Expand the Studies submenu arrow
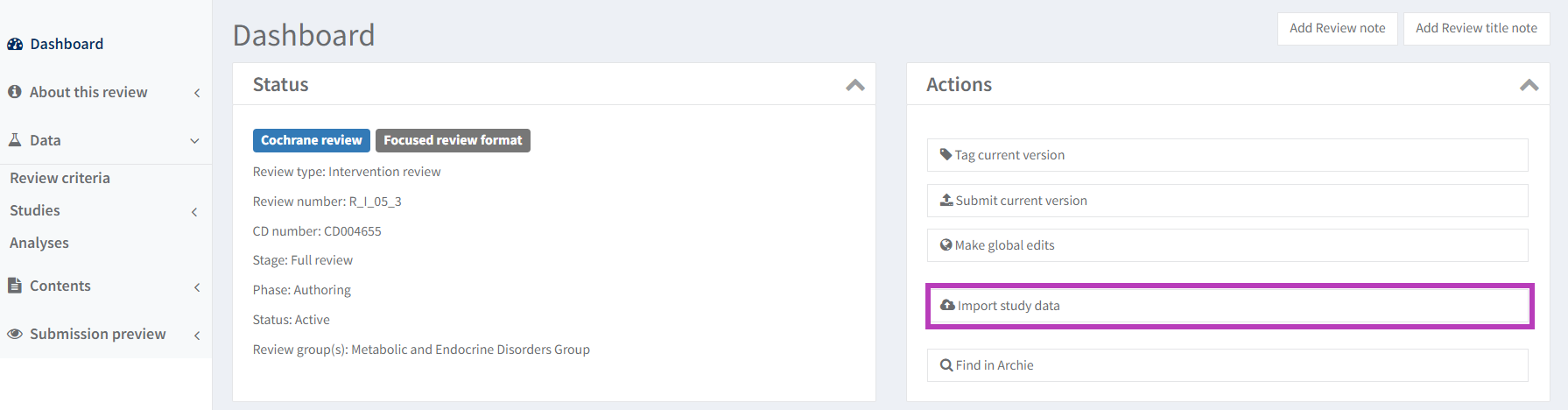Image resolution: width=1568 pixels, height=410 pixels. pos(194,212)
